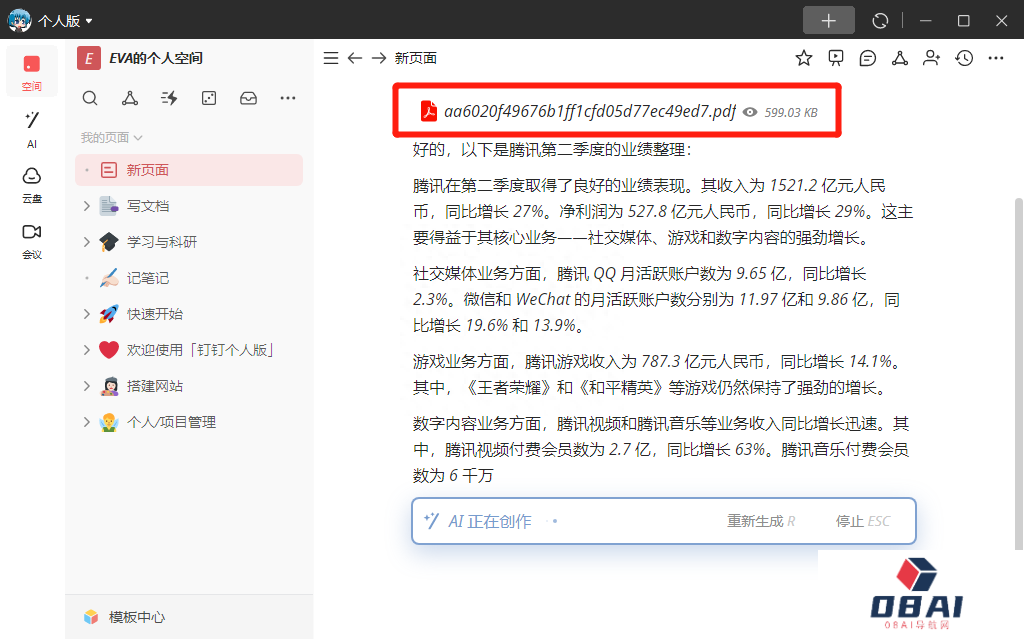Click the EVA的个人空间 workspace title
Screen dimensions: 1024x640
[x=155, y=58]
